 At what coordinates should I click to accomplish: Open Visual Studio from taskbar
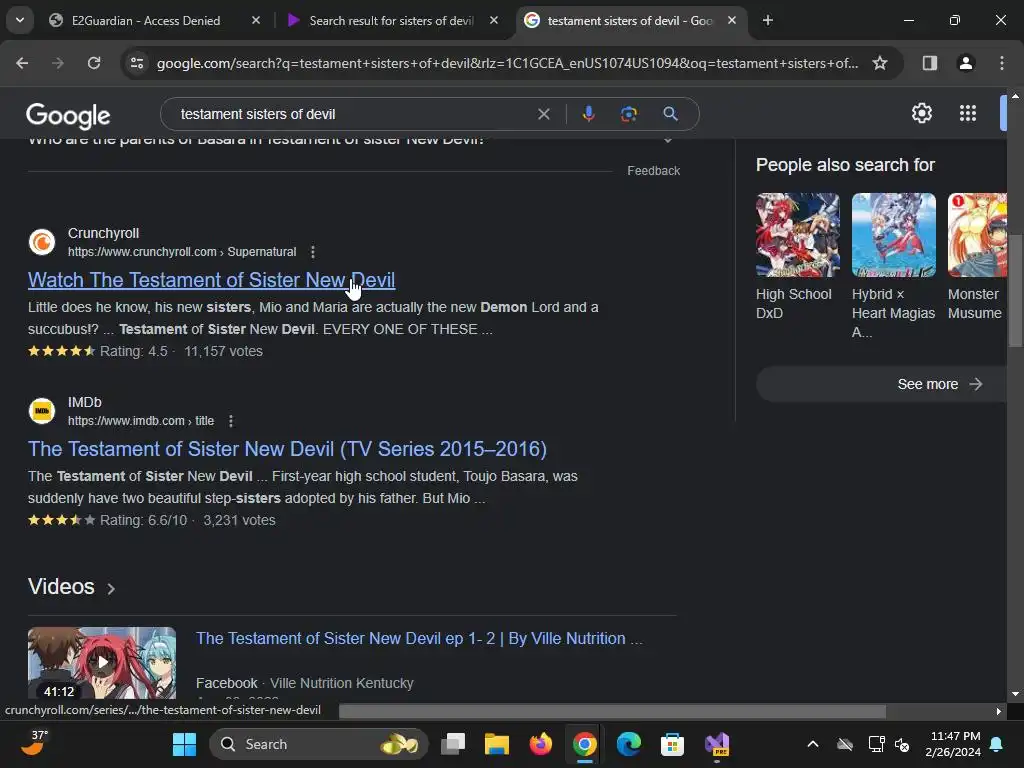[x=716, y=744]
